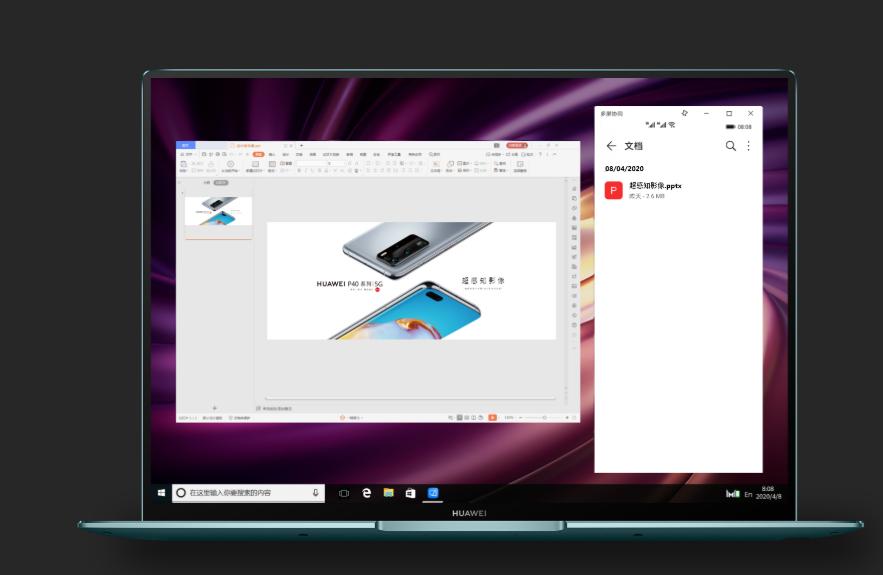
Task: Open Microsoft Edge from the taskbar
Action: 367,493
